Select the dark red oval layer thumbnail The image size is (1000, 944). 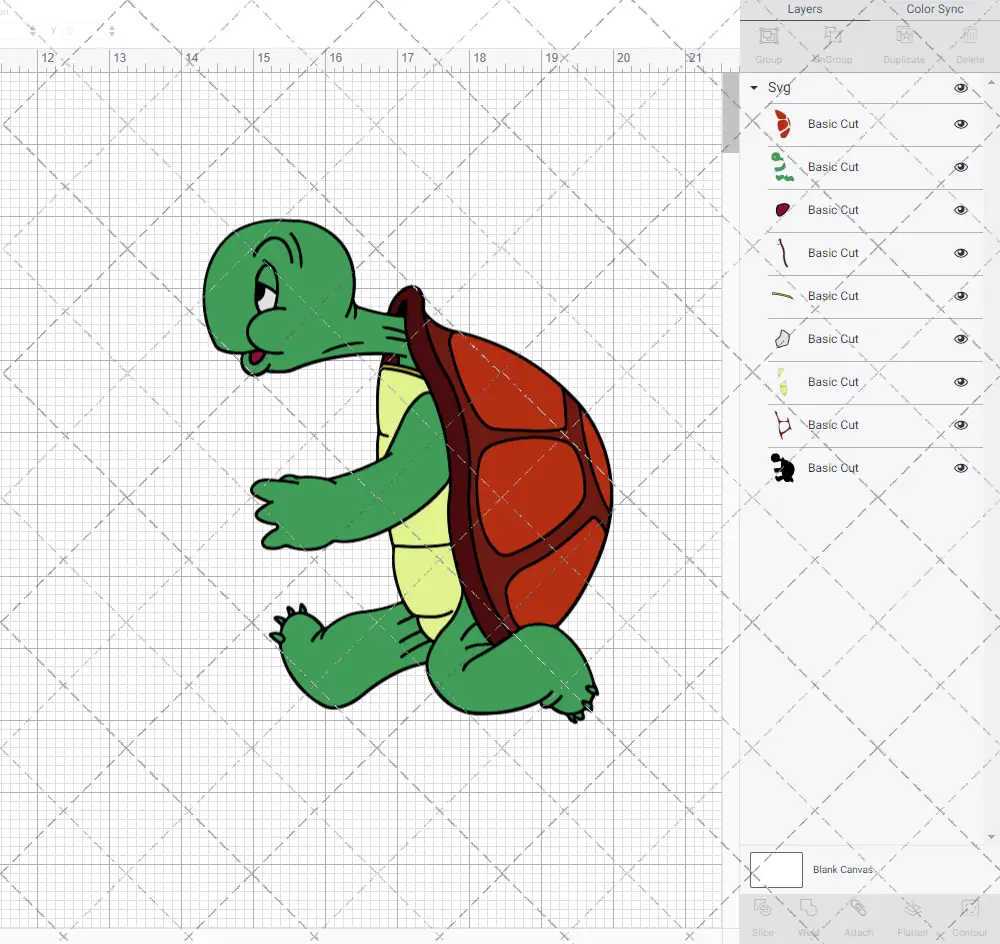[783, 210]
